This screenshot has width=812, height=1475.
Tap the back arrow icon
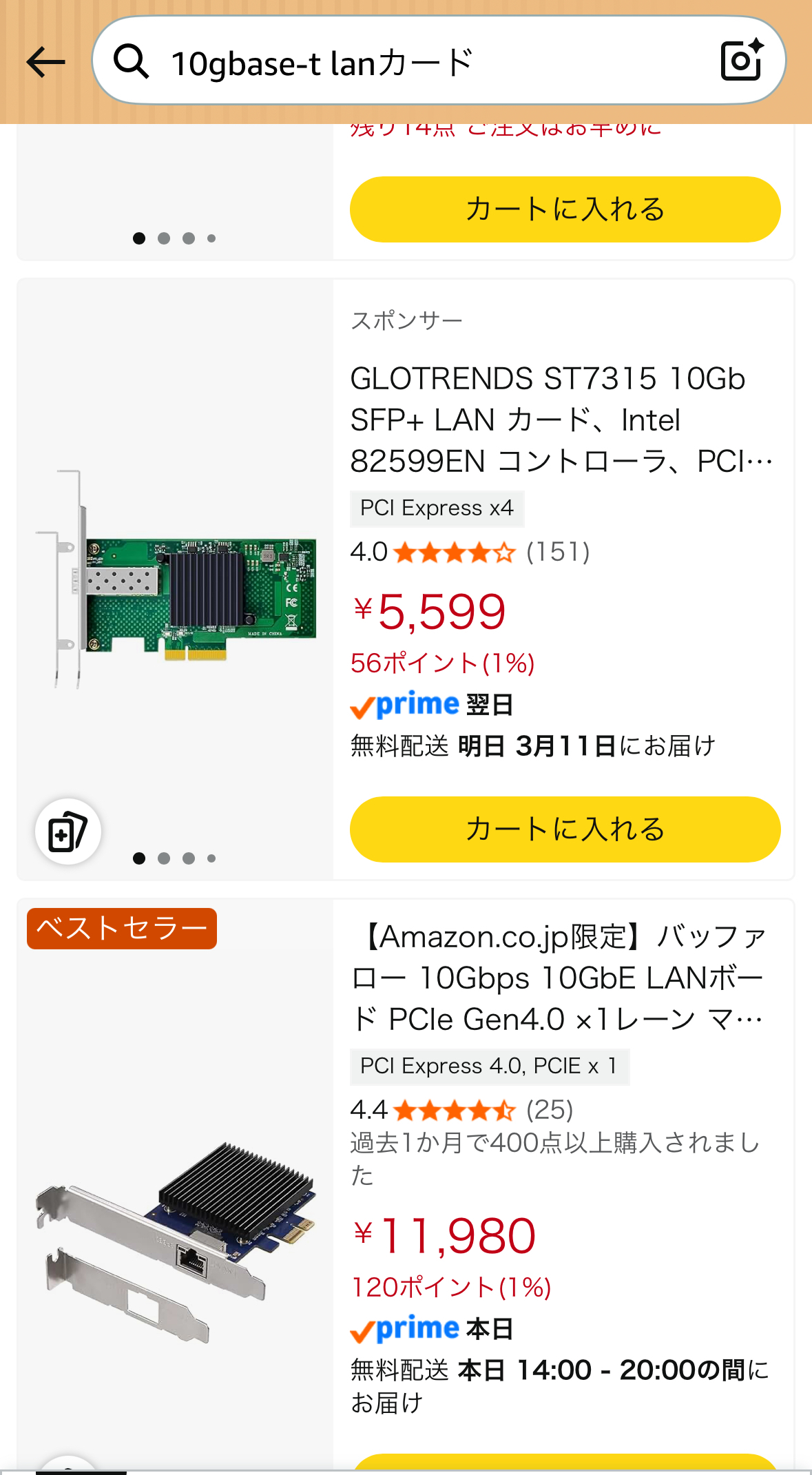point(45,63)
